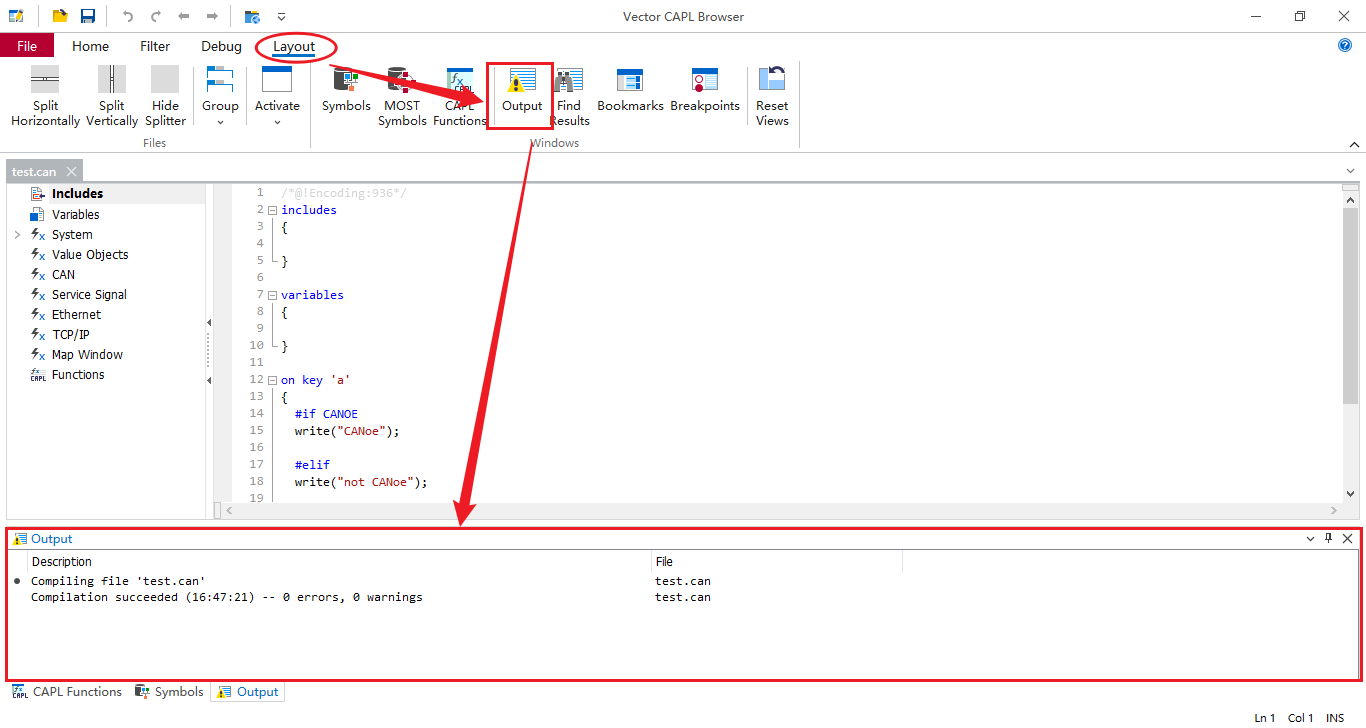
Task: Select Service Signal in the tree
Action: tap(89, 294)
